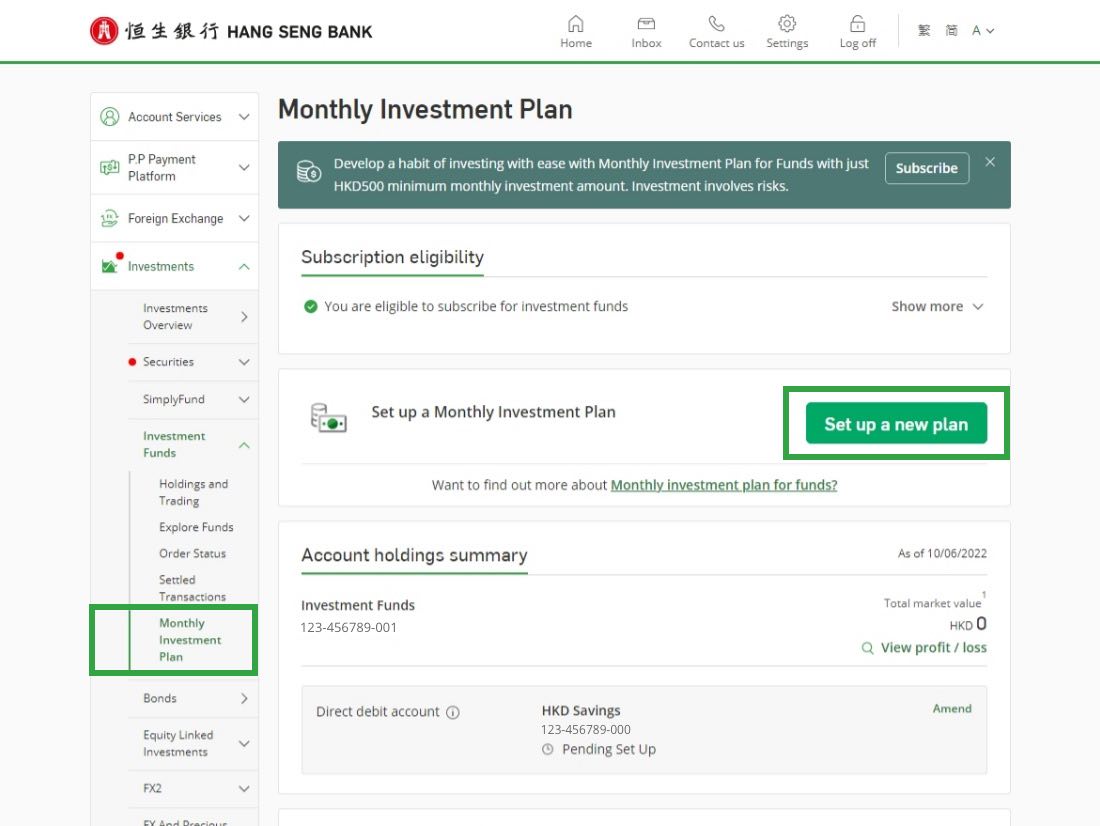Open the Bonds submenu arrow
The height and width of the screenshot is (826, 1100).
tap(243, 698)
